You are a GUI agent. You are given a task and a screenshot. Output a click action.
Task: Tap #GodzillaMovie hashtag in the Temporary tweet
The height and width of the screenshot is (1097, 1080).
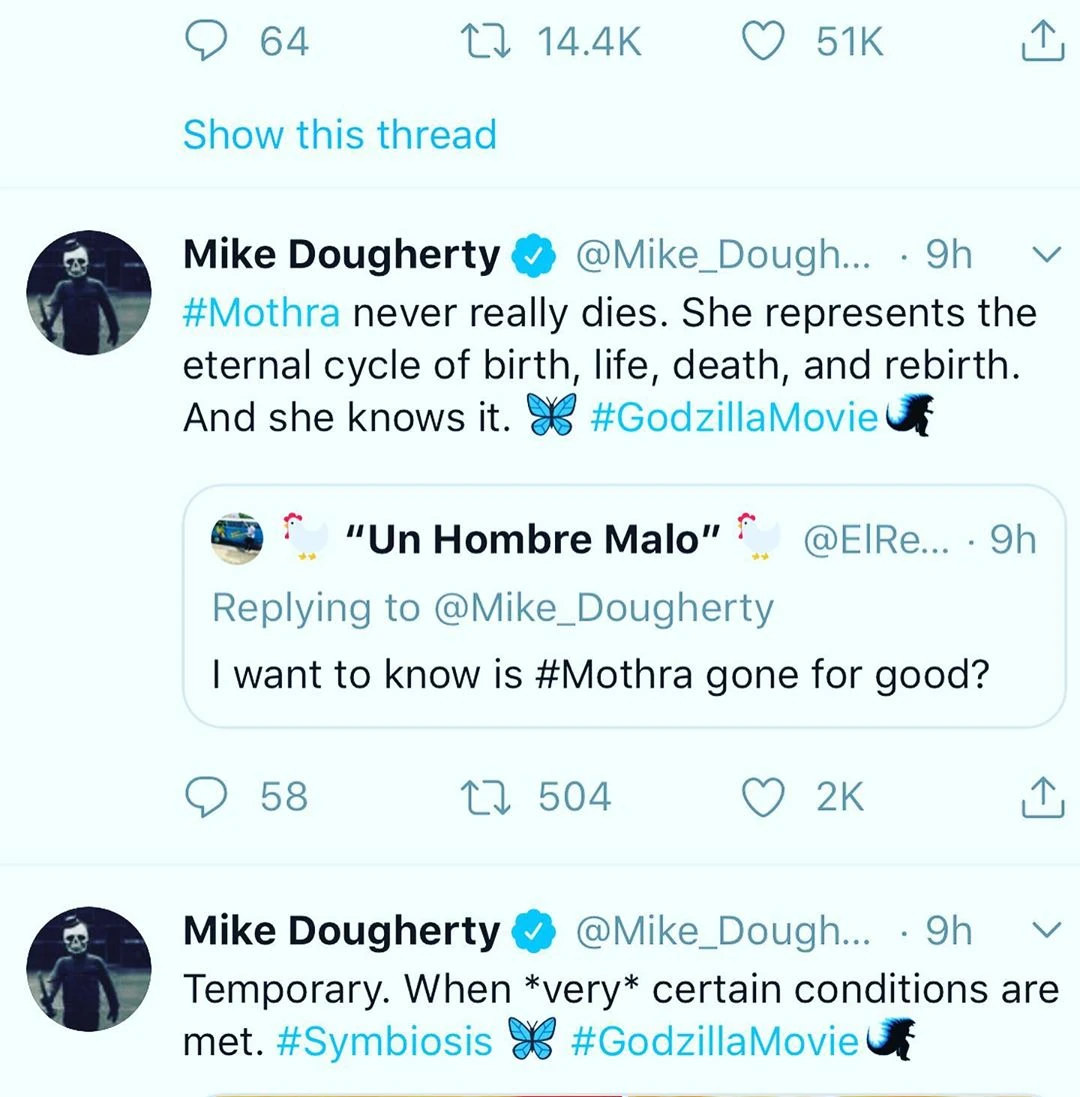tap(714, 1041)
